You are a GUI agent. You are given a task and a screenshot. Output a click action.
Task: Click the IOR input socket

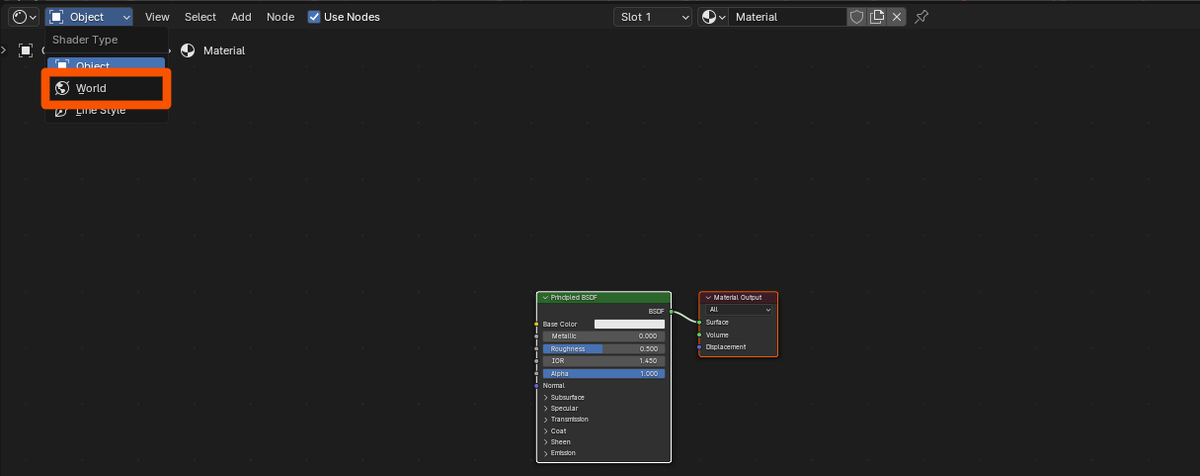click(537, 361)
